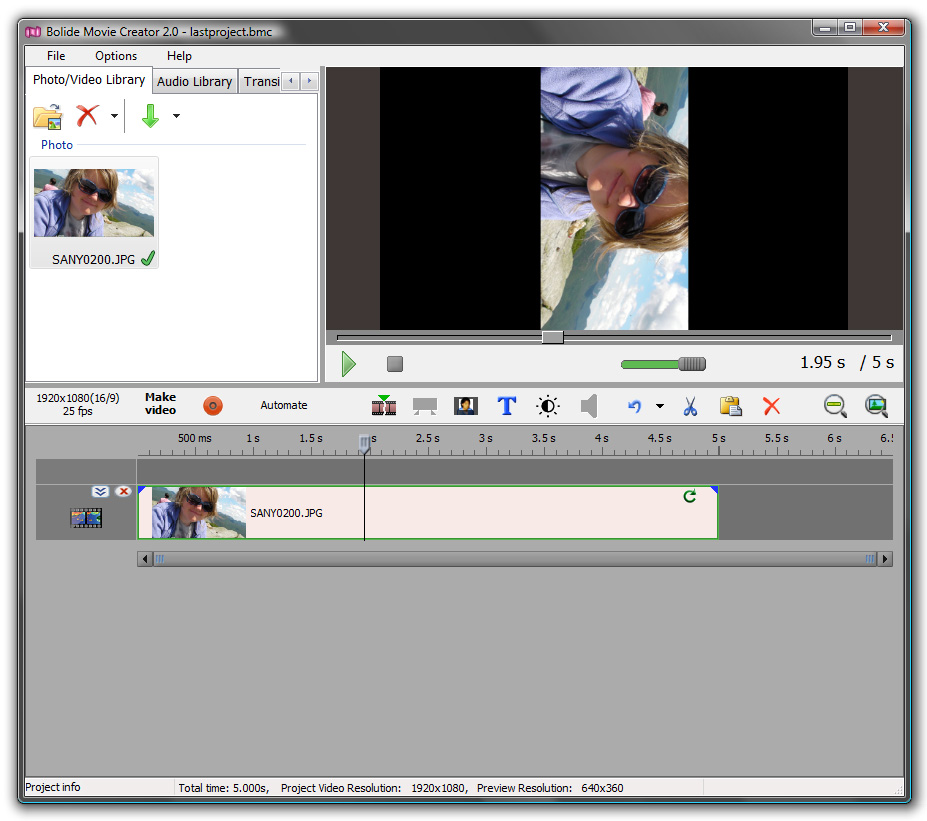Remove the video track using its small red x
This screenshot has width=927, height=821.
123,491
